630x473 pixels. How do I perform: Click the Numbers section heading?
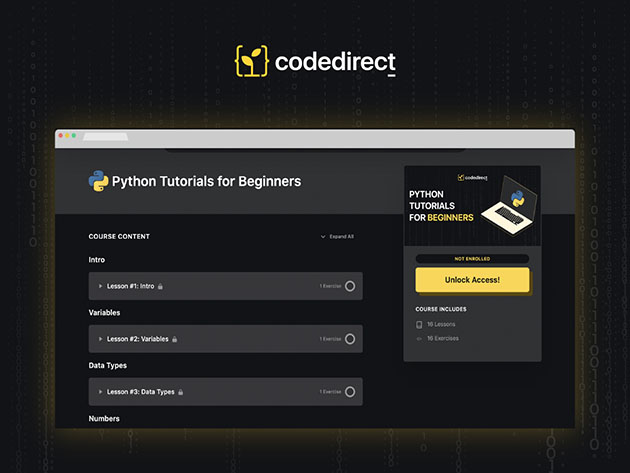coord(104,418)
